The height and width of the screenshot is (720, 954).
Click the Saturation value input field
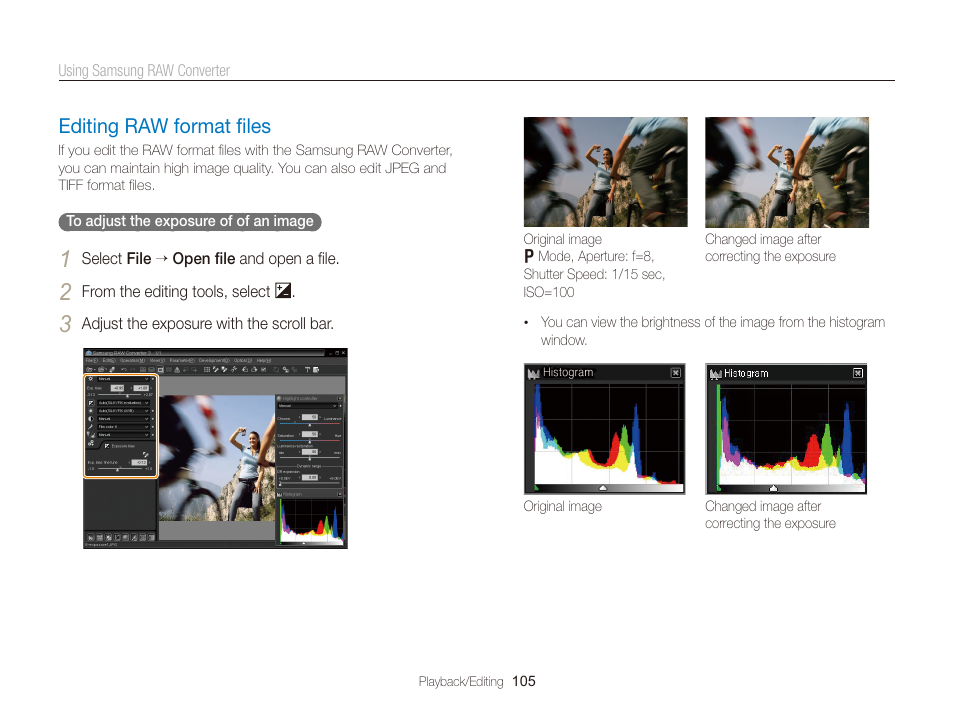pyautogui.click(x=310, y=434)
